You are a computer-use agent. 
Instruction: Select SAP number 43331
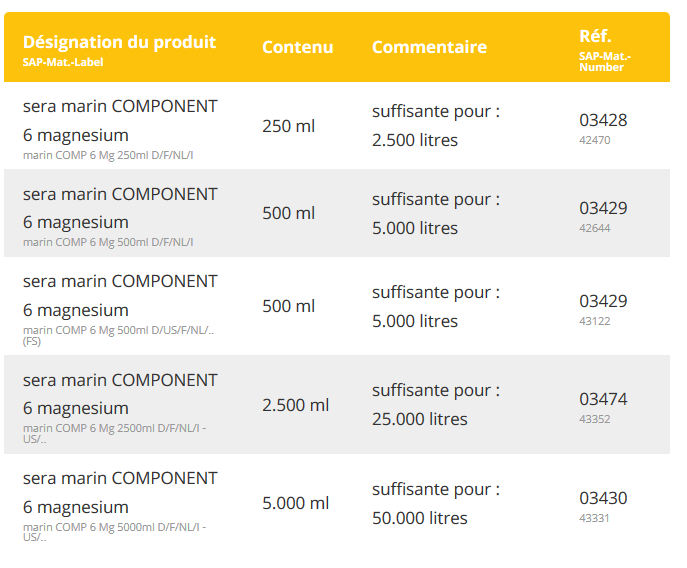point(594,518)
